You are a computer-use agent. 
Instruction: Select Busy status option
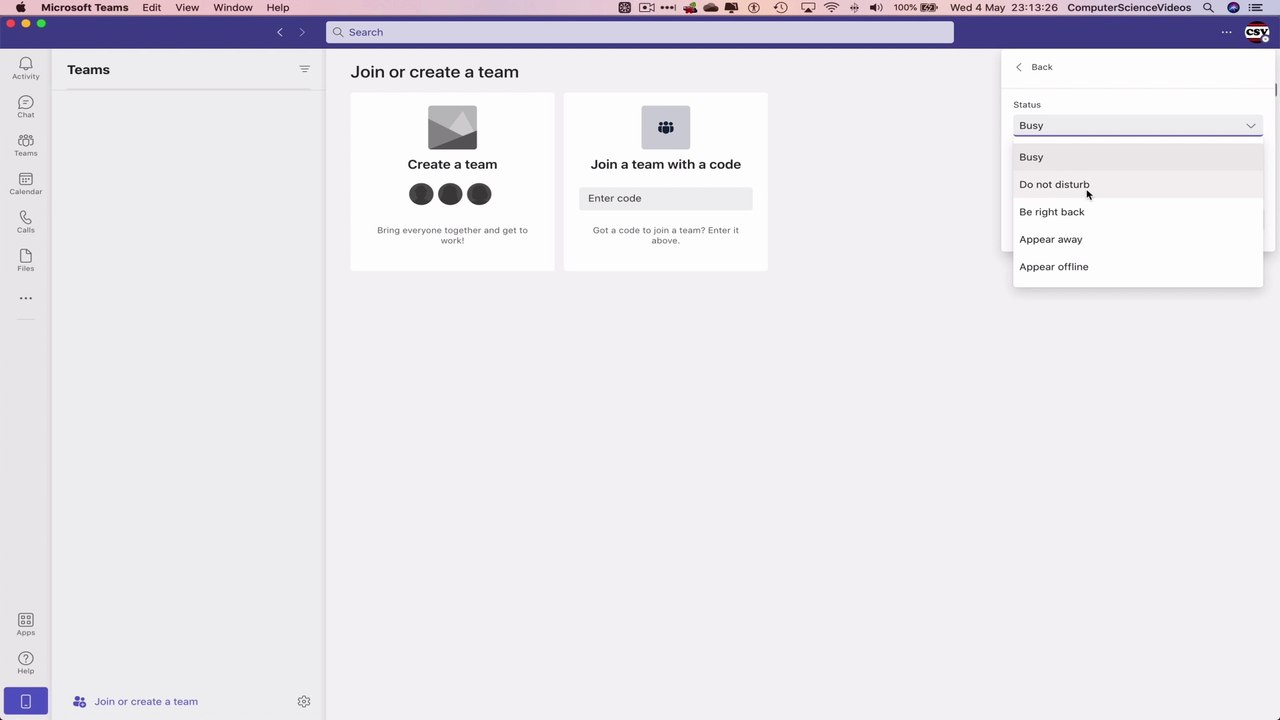pos(1138,157)
